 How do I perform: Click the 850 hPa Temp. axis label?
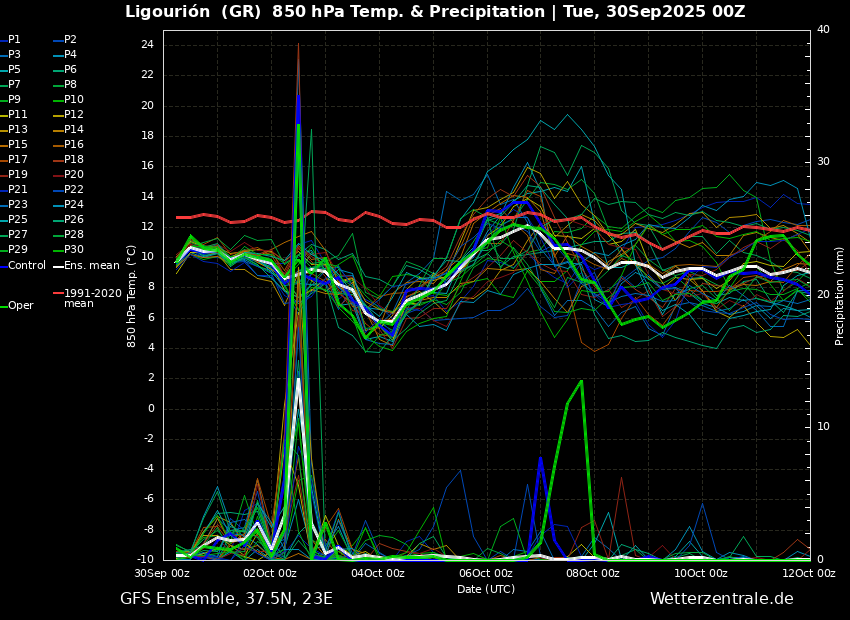132,295
